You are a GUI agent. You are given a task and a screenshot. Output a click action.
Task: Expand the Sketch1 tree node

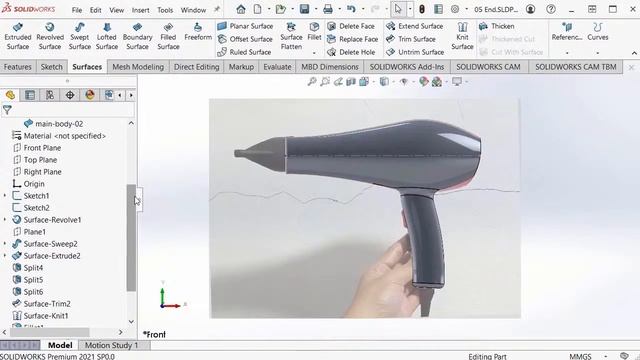(x=5, y=196)
